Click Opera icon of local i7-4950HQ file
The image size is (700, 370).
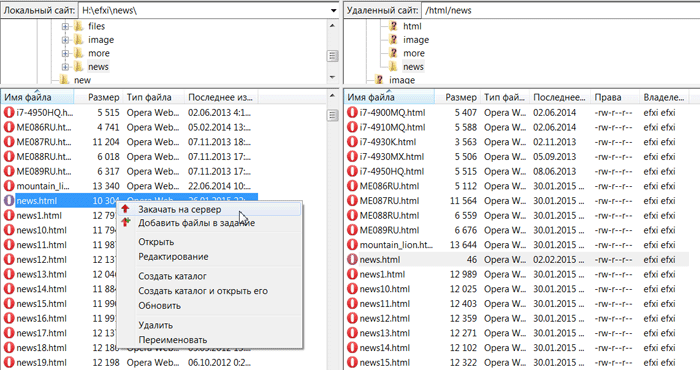pyautogui.click(x=9, y=112)
